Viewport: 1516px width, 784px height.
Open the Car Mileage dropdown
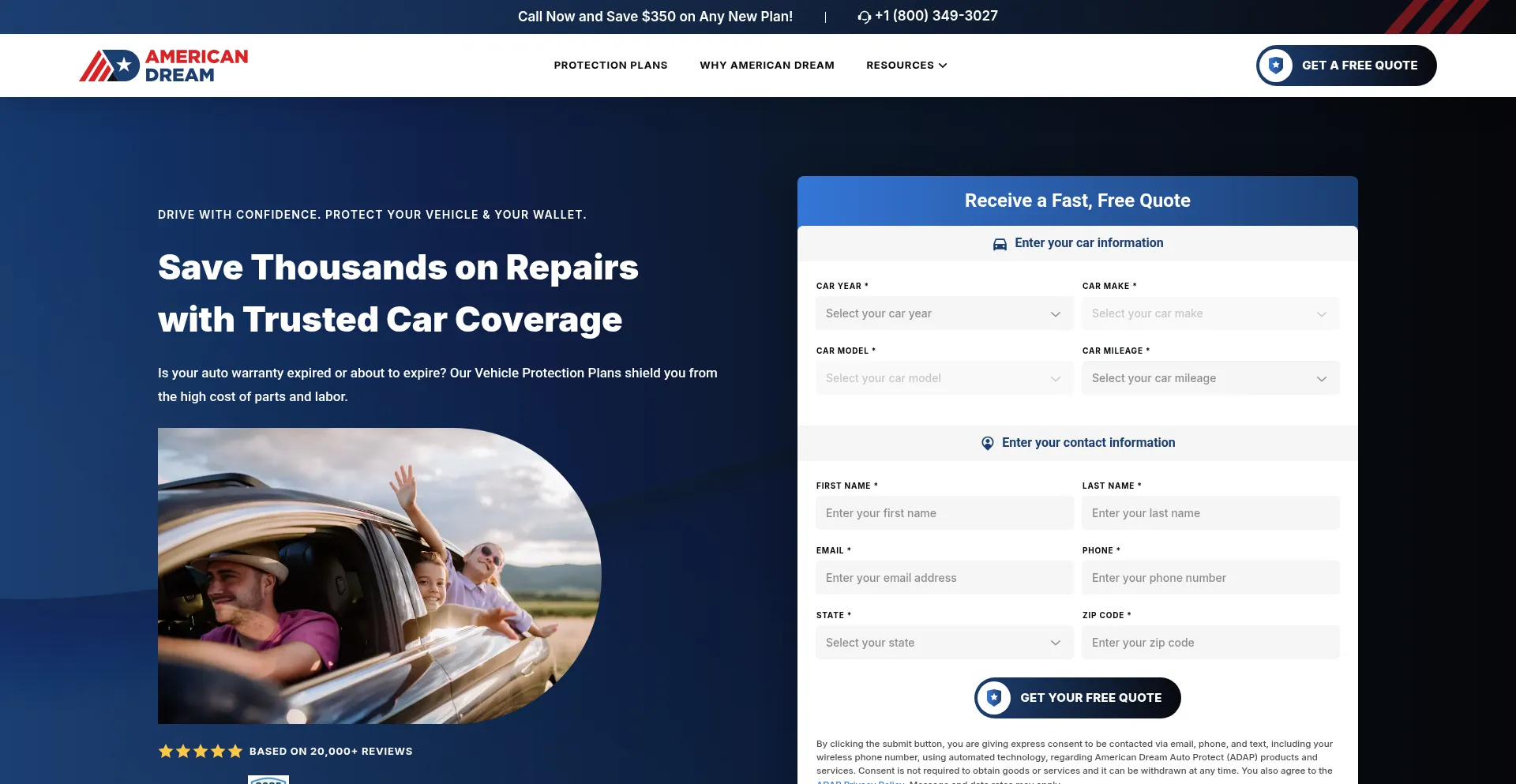[1210, 378]
